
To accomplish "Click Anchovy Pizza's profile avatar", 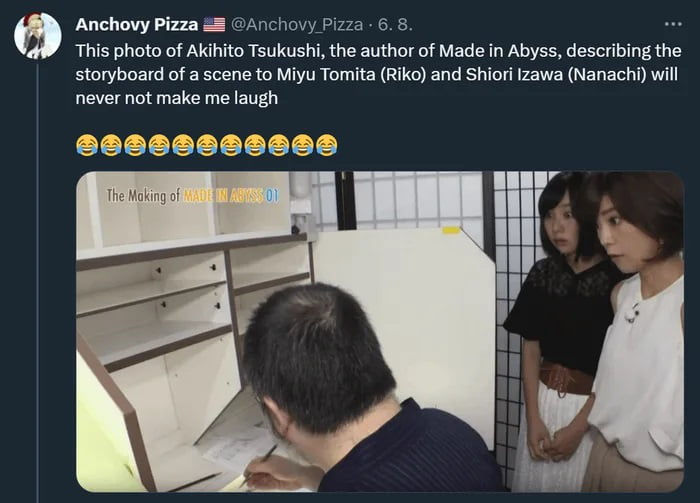I will [x=38, y=36].
